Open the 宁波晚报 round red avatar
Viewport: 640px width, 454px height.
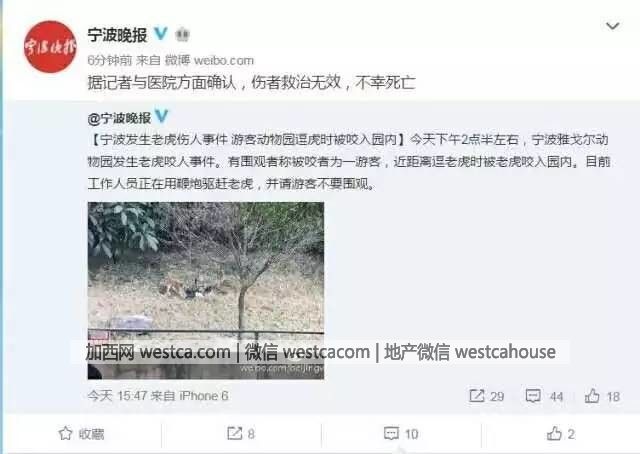click(50, 46)
